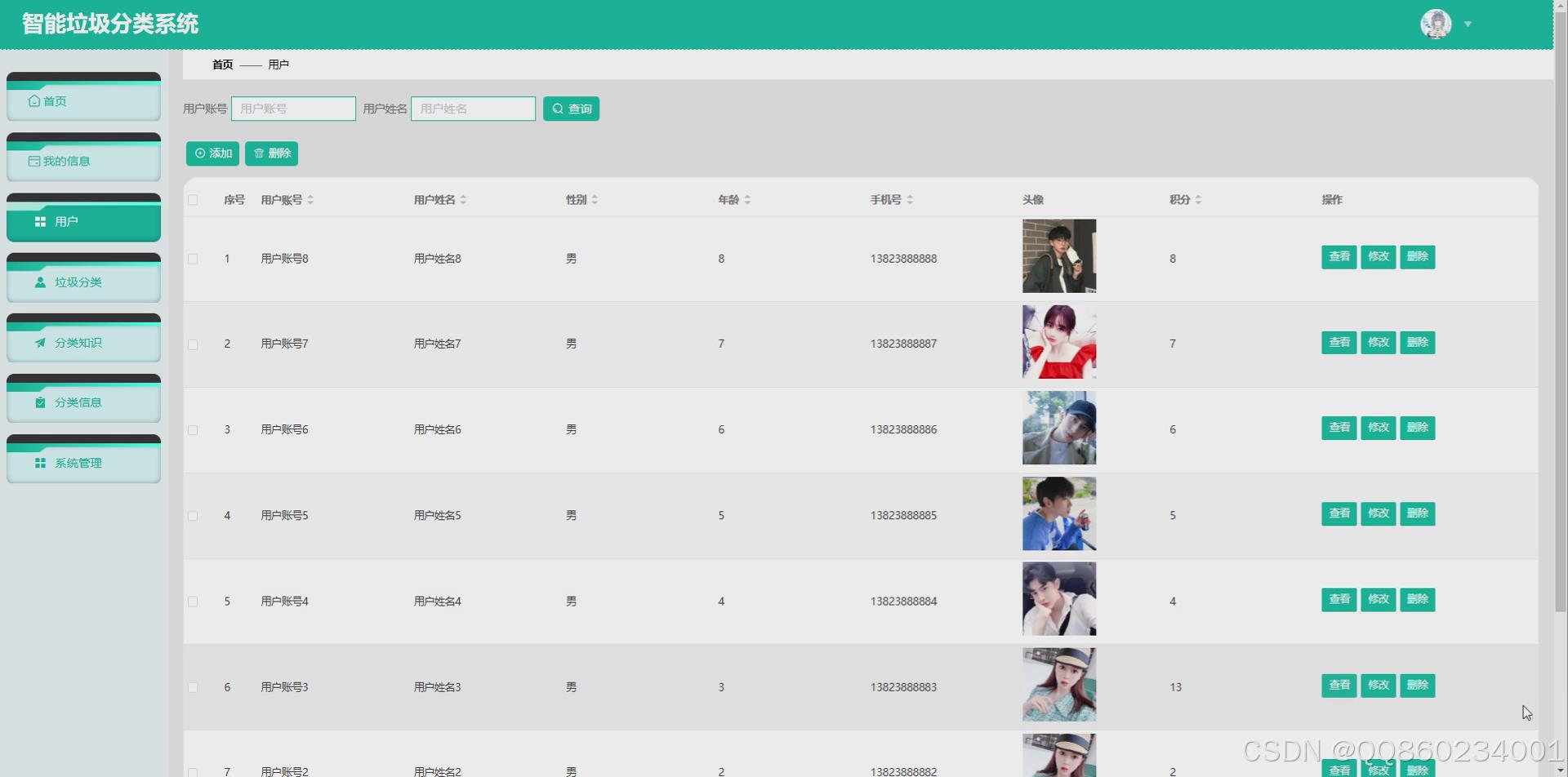Viewport: 1568px width, 777px height.
Task: Click the user avatar in the header
Action: (1436, 24)
